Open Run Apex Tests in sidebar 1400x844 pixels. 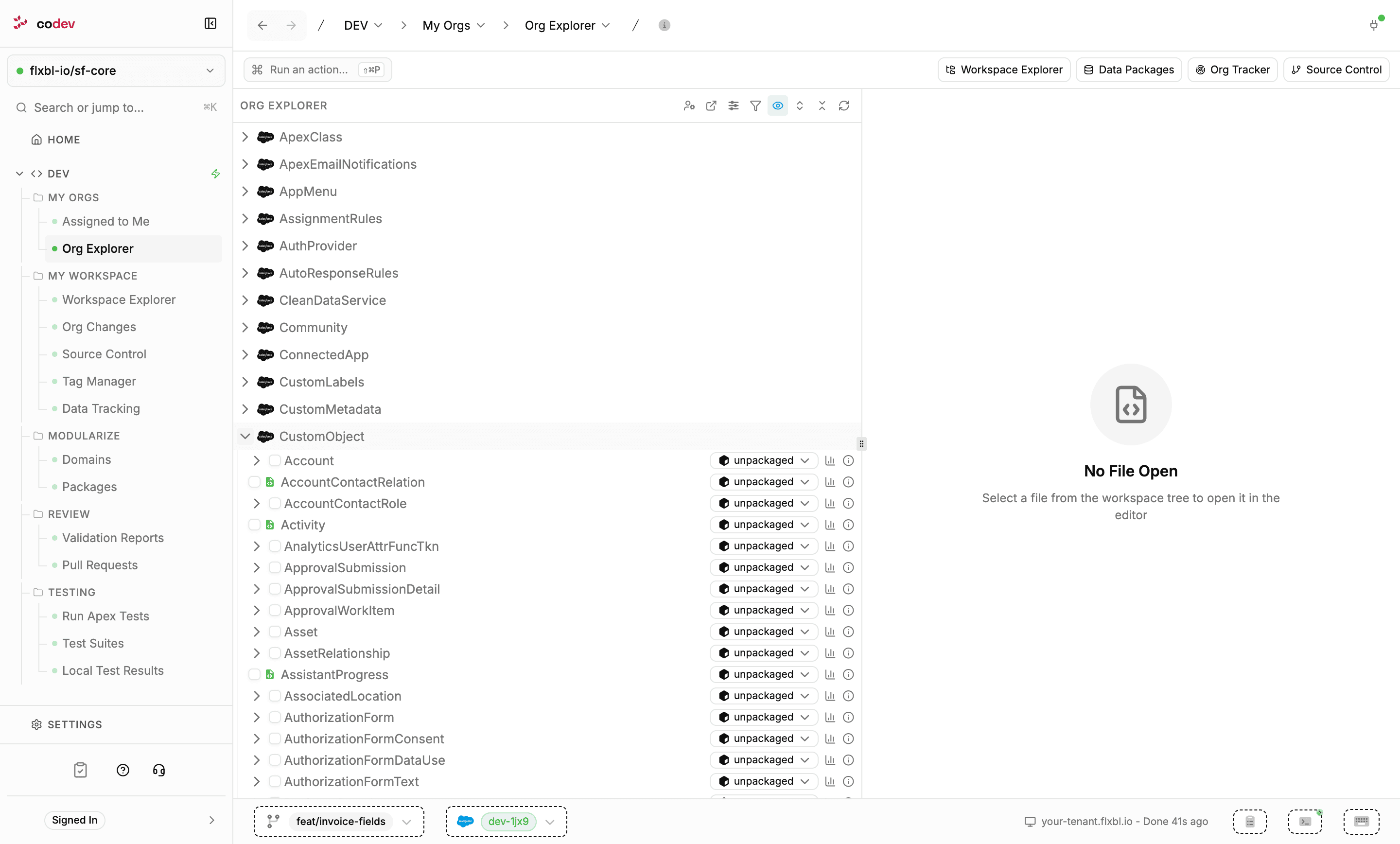[x=105, y=616]
